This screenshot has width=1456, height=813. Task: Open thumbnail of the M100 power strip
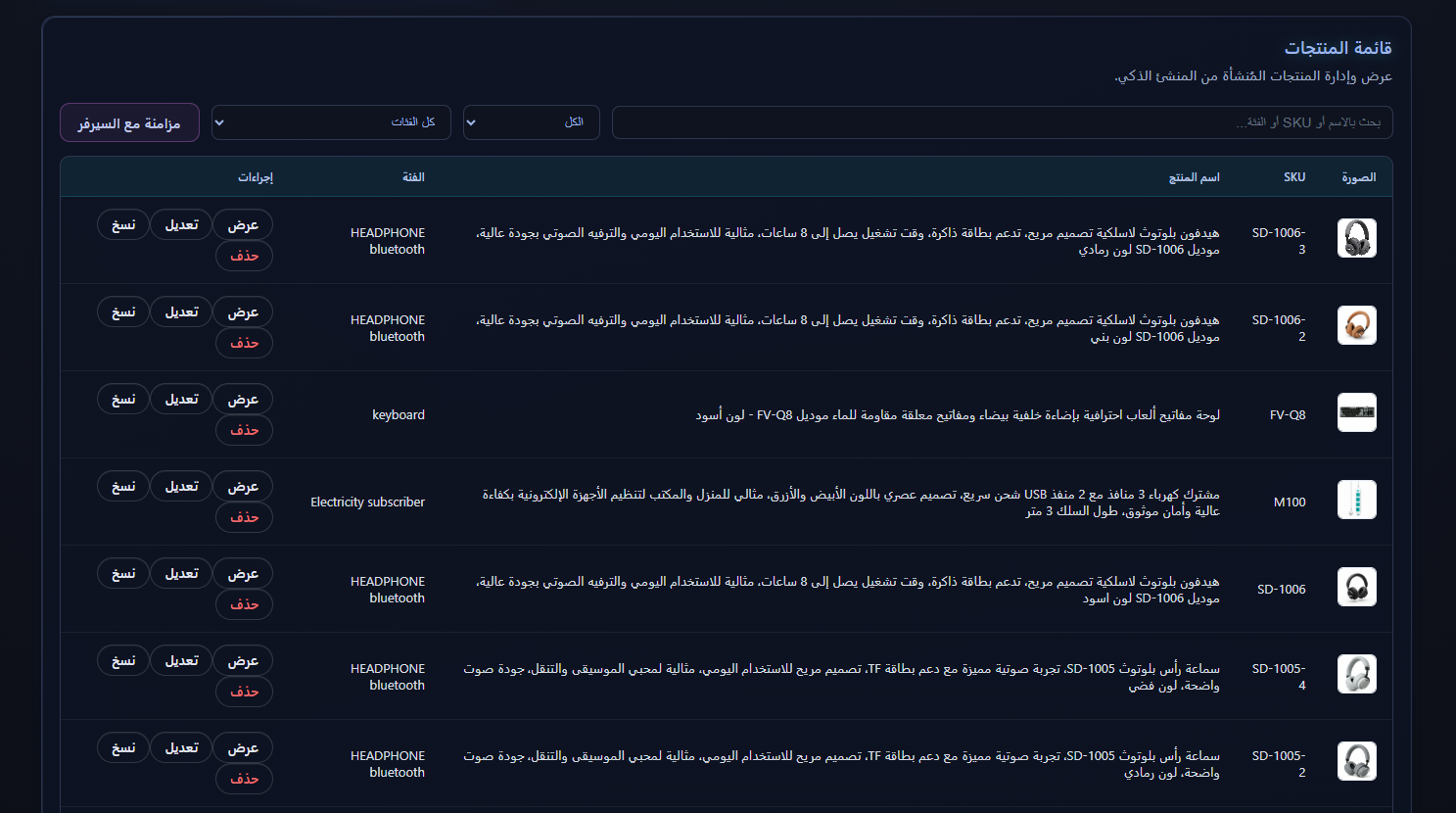tap(1356, 500)
